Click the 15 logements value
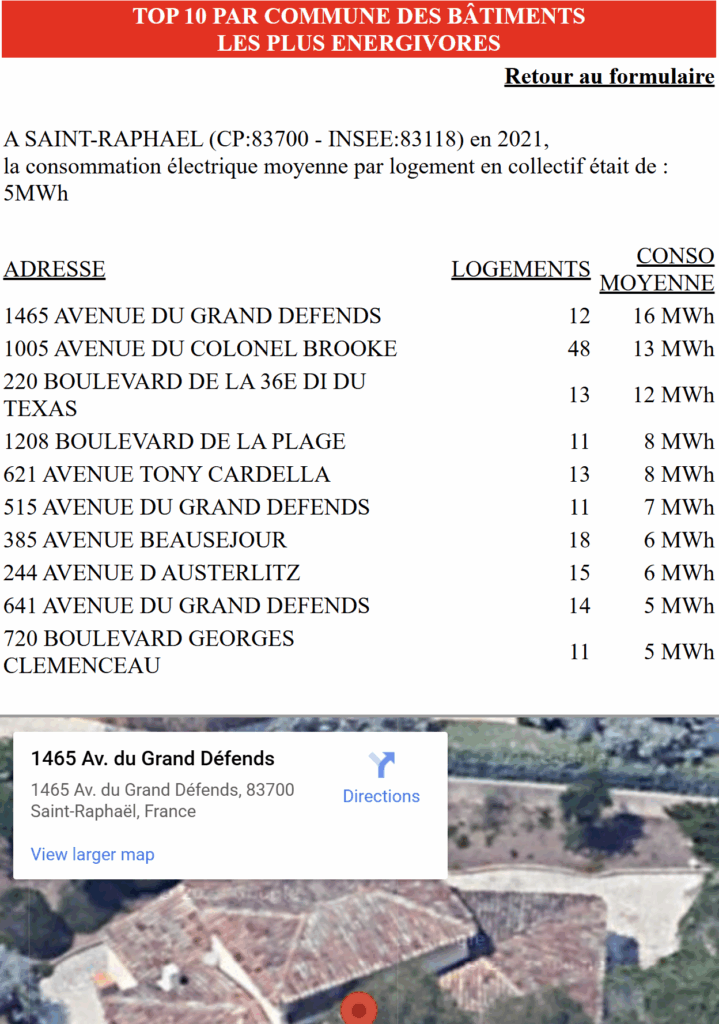Image resolution: width=719 pixels, height=1024 pixels. tap(579, 572)
